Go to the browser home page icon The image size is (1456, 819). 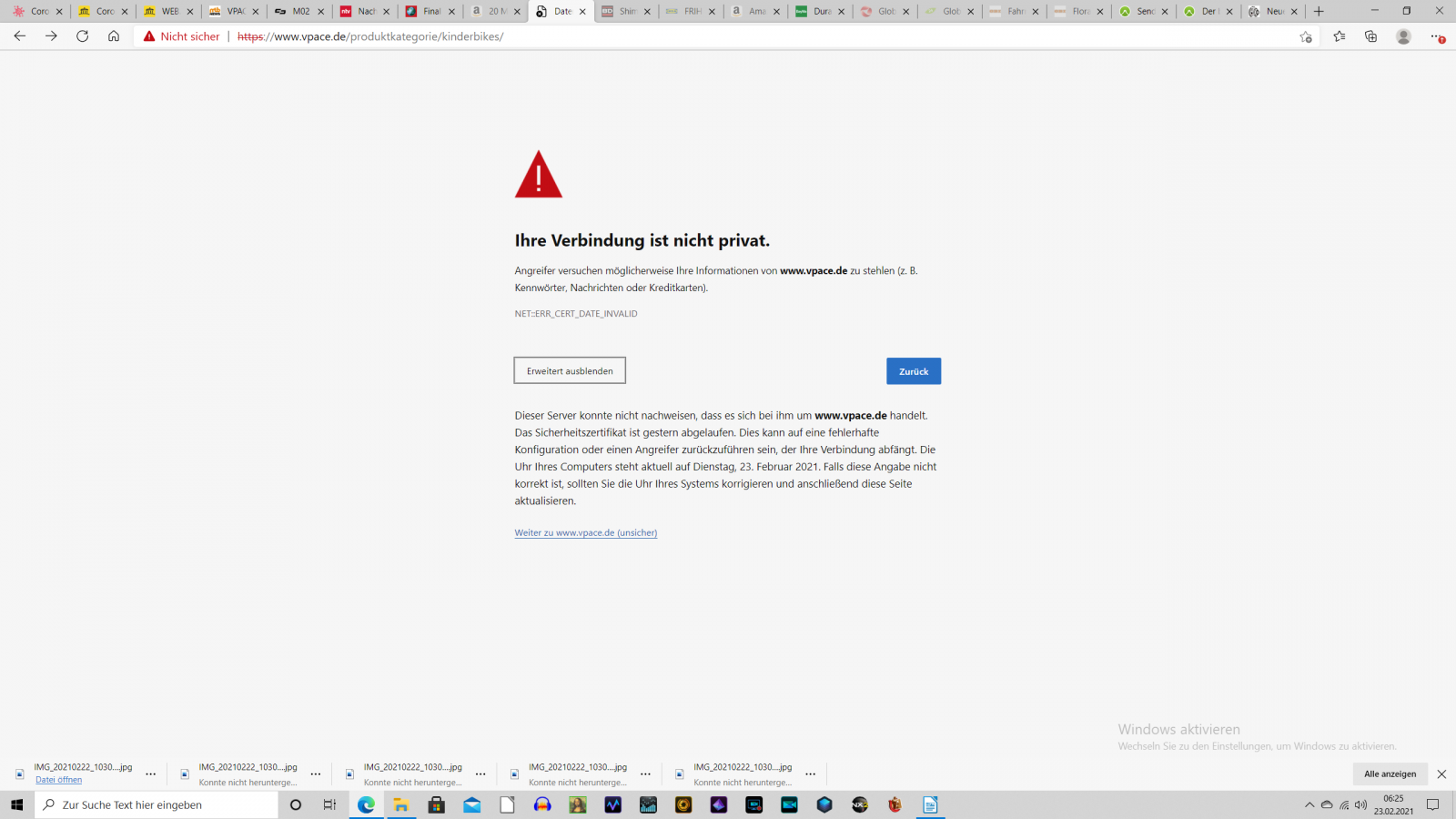tap(114, 36)
